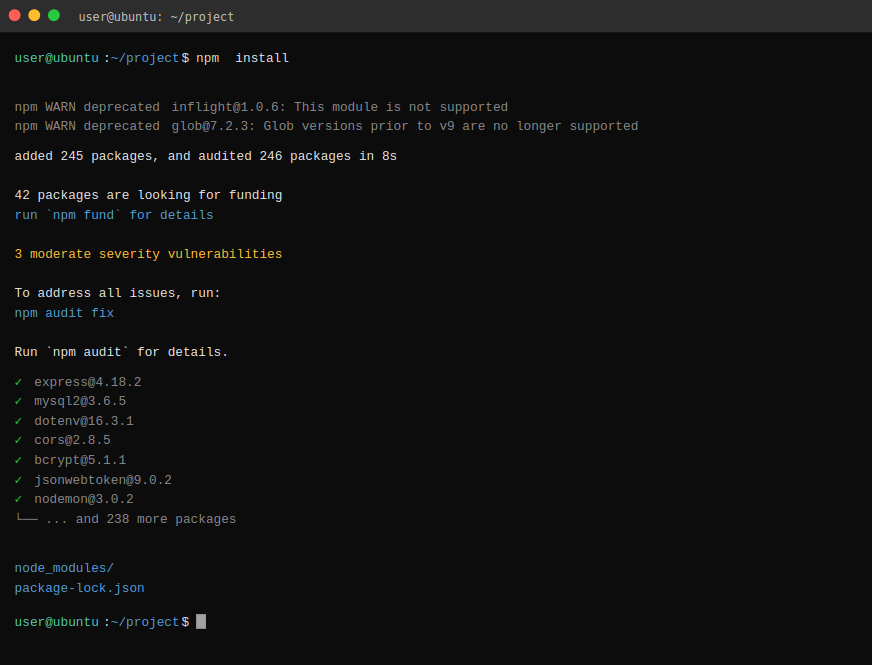
Task: Click the green checkmark beside bcrypt@5.1.1
Action: click(18, 460)
